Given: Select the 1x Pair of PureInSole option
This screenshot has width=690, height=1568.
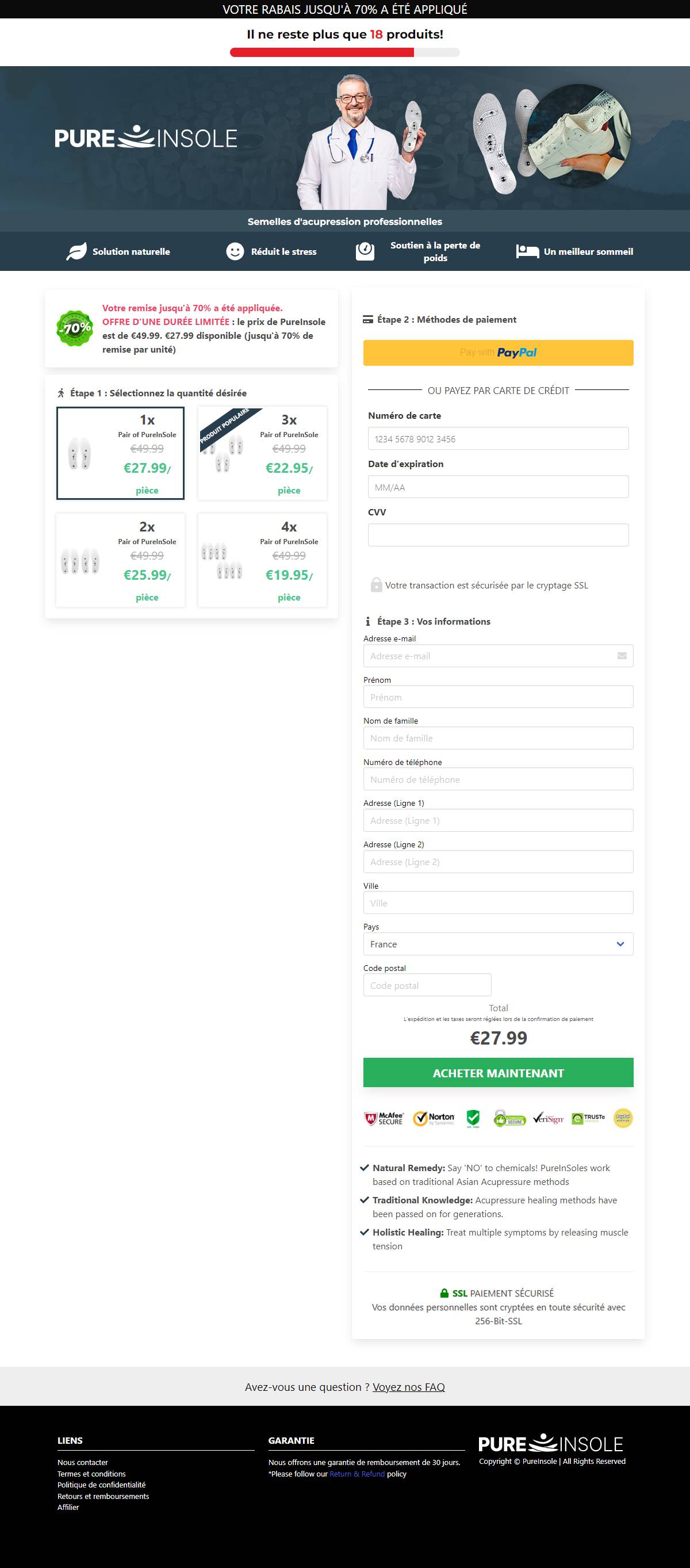Looking at the screenshot, I should [121, 453].
